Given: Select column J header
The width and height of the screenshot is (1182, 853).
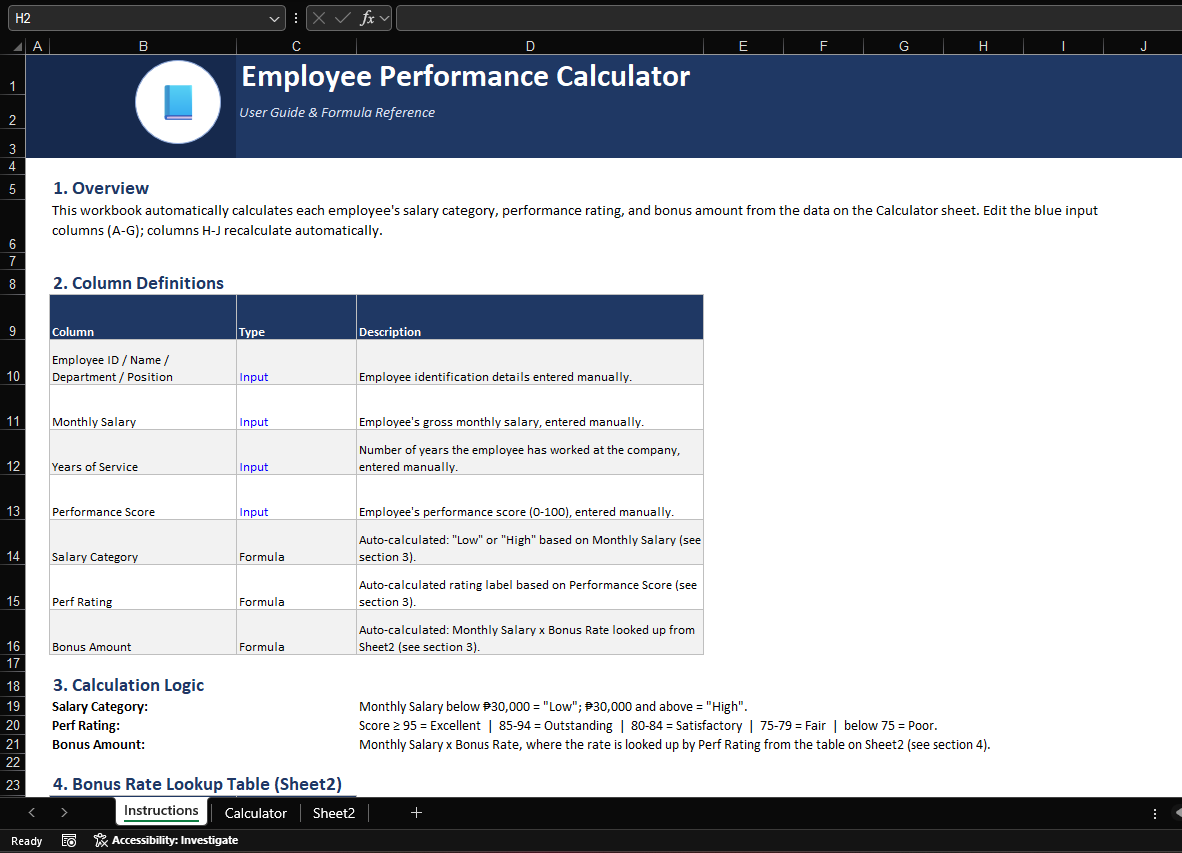Looking at the screenshot, I should (1143, 47).
